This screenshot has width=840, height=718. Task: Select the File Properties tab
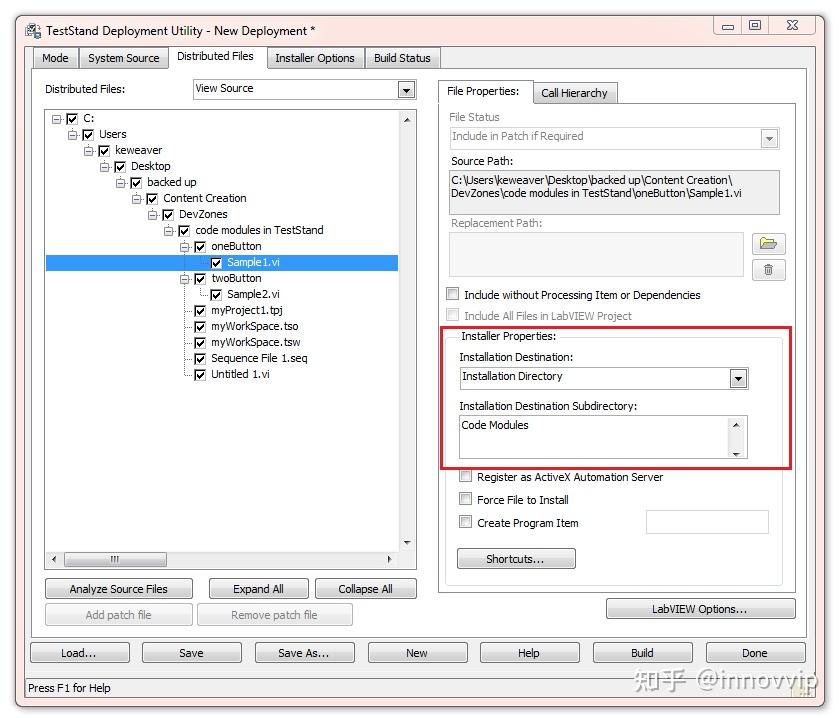pos(483,91)
